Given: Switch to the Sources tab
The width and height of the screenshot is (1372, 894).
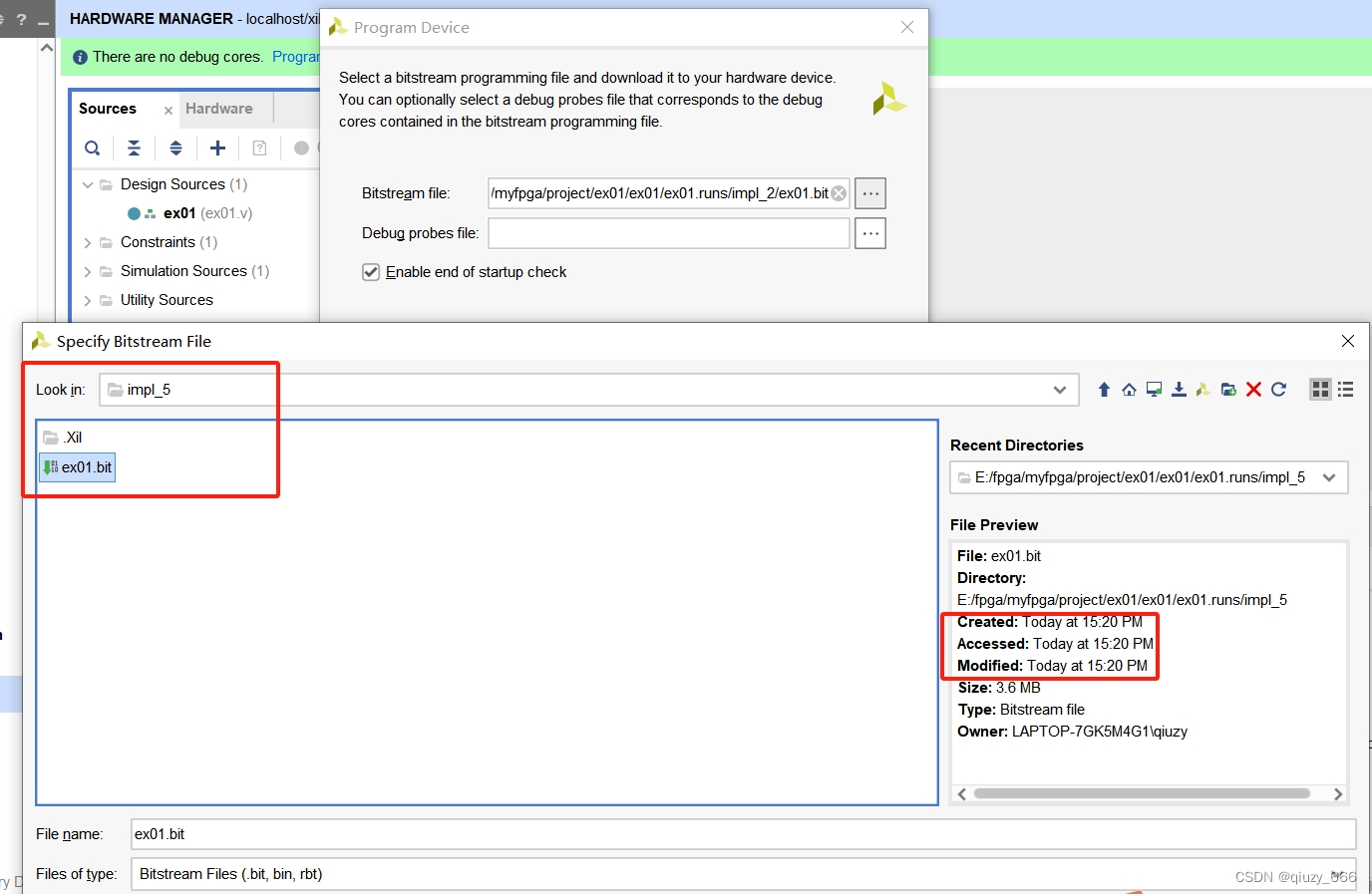Looking at the screenshot, I should [x=108, y=109].
